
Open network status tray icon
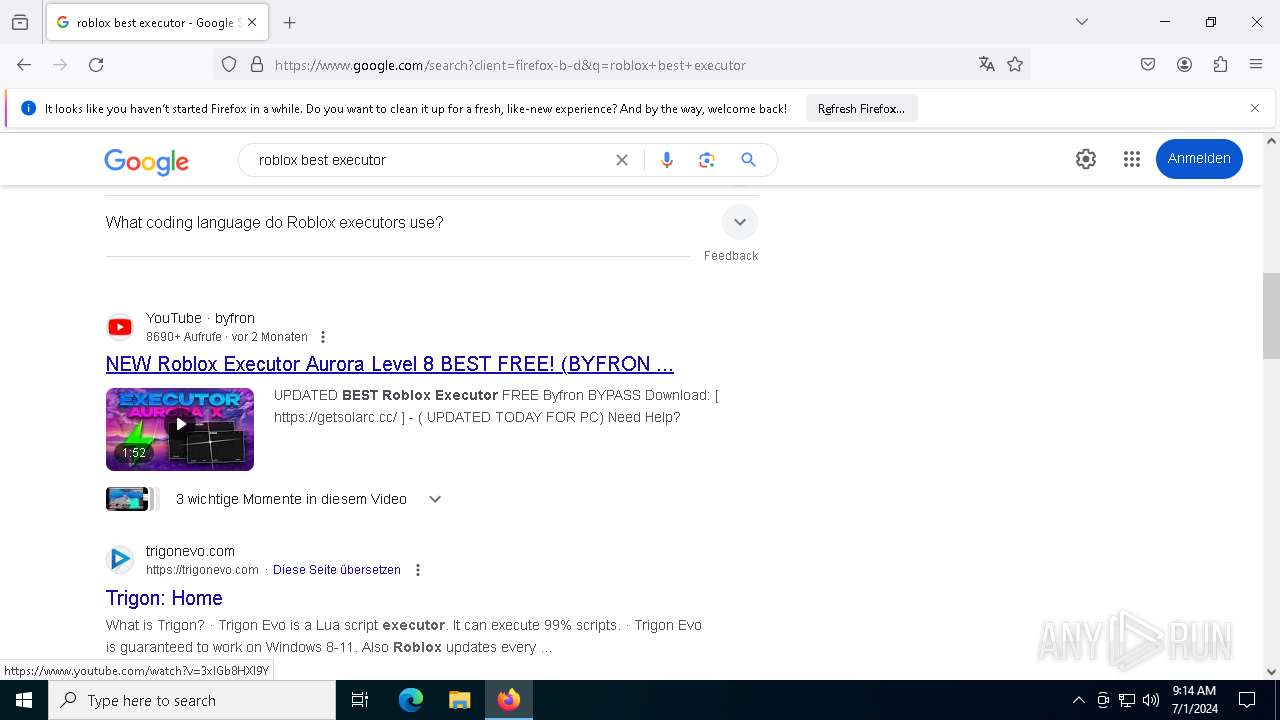click(x=1127, y=700)
